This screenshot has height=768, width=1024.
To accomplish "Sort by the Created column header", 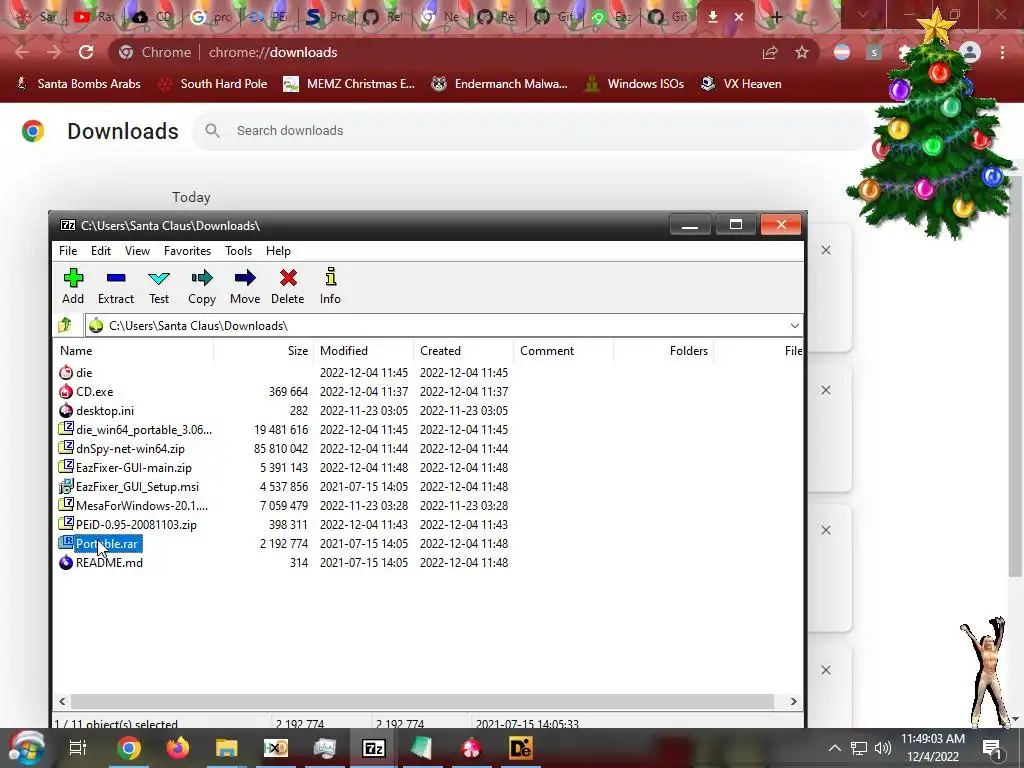I will pos(464,351).
